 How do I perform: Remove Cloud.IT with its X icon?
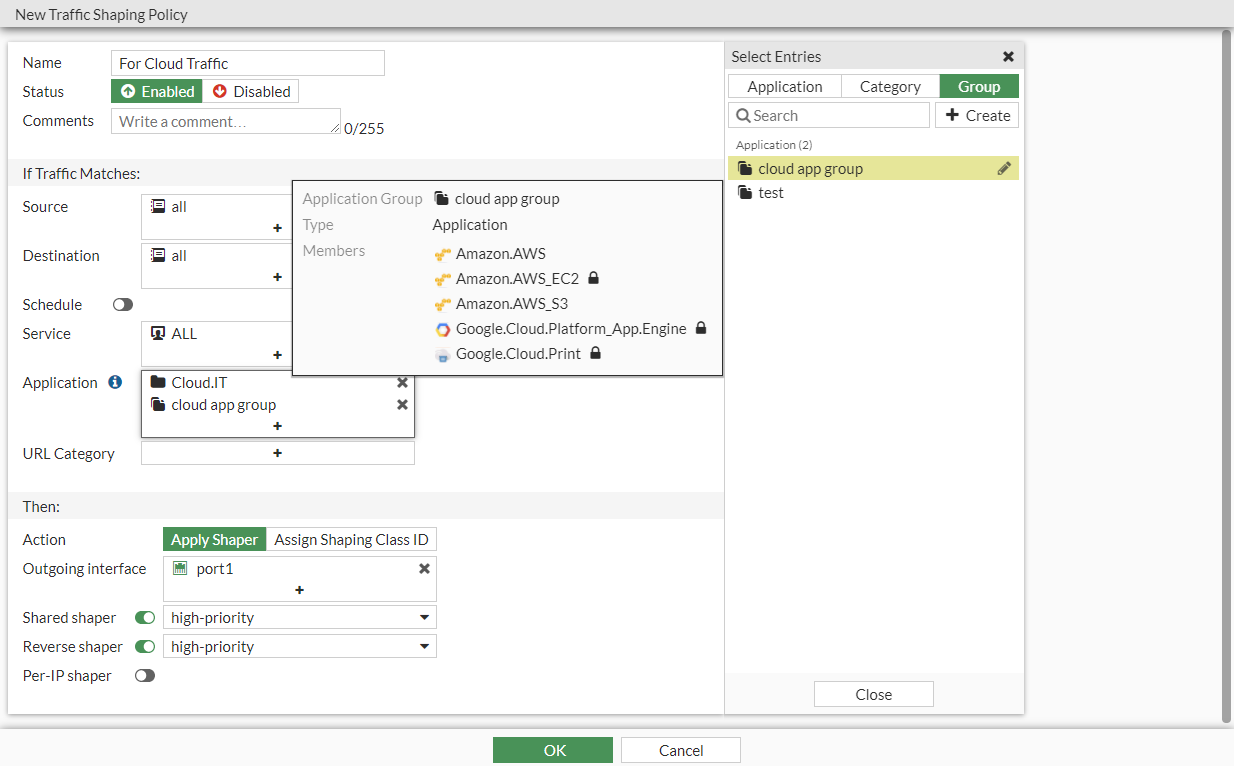click(402, 382)
